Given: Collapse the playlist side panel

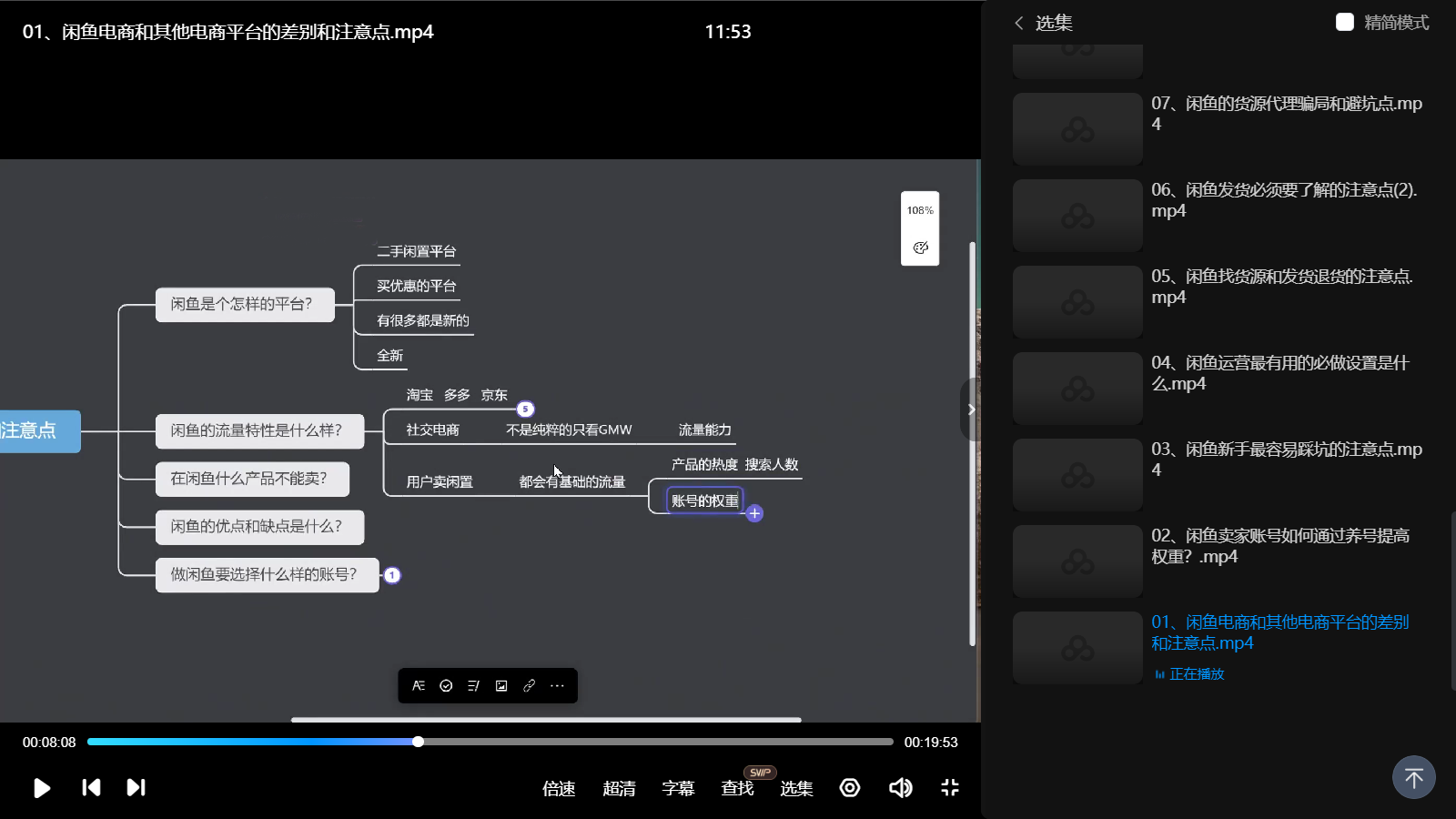Looking at the screenshot, I should click(x=970, y=409).
